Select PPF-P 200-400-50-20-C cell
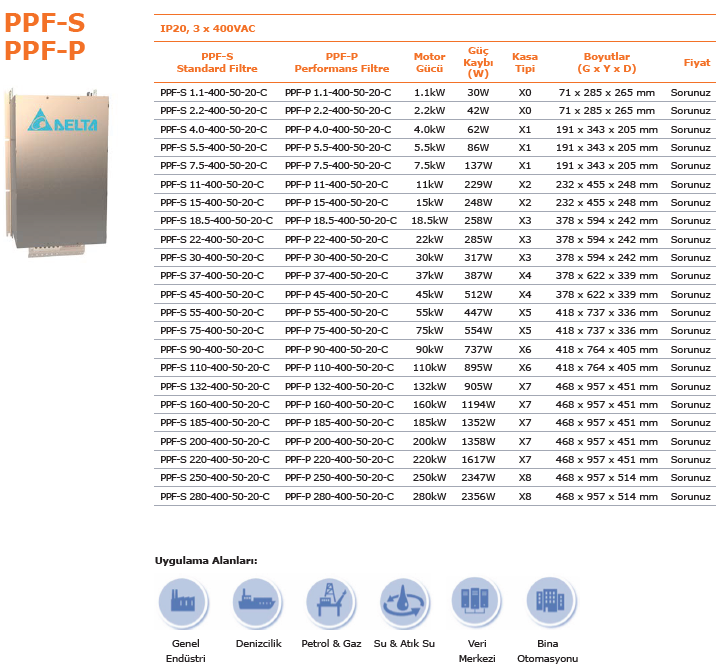 [x=339, y=441]
